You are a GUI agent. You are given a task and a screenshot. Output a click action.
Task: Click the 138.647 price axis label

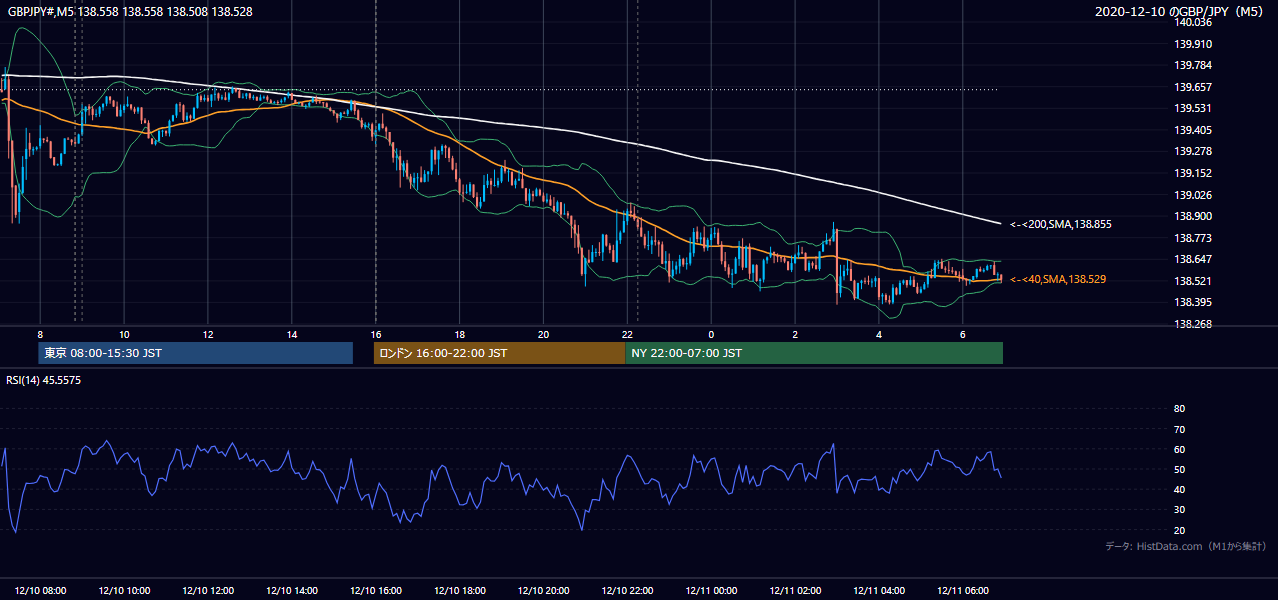pos(1194,259)
